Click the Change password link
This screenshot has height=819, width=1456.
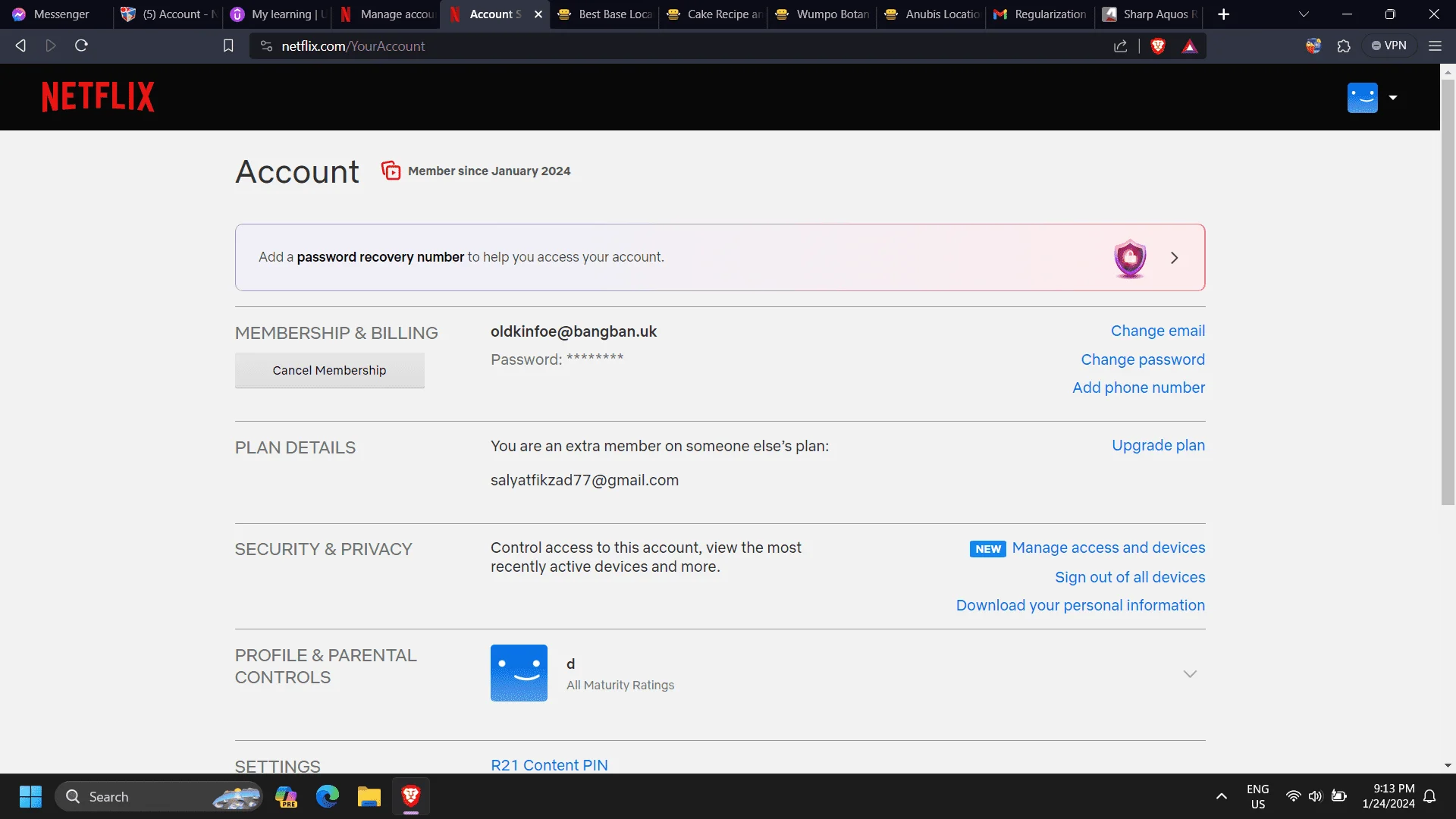pos(1143,359)
